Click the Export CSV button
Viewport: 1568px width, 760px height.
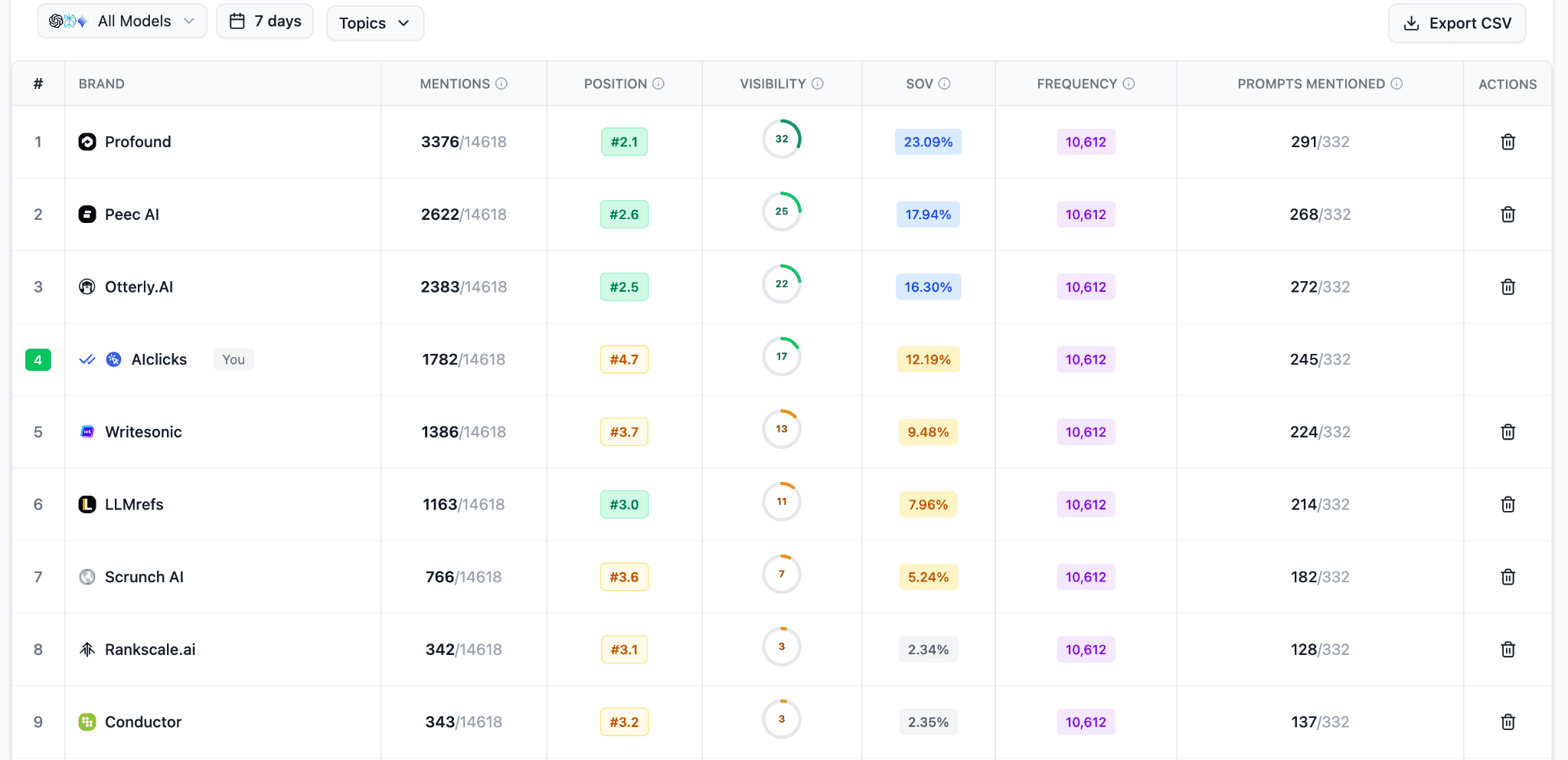click(1457, 23)
